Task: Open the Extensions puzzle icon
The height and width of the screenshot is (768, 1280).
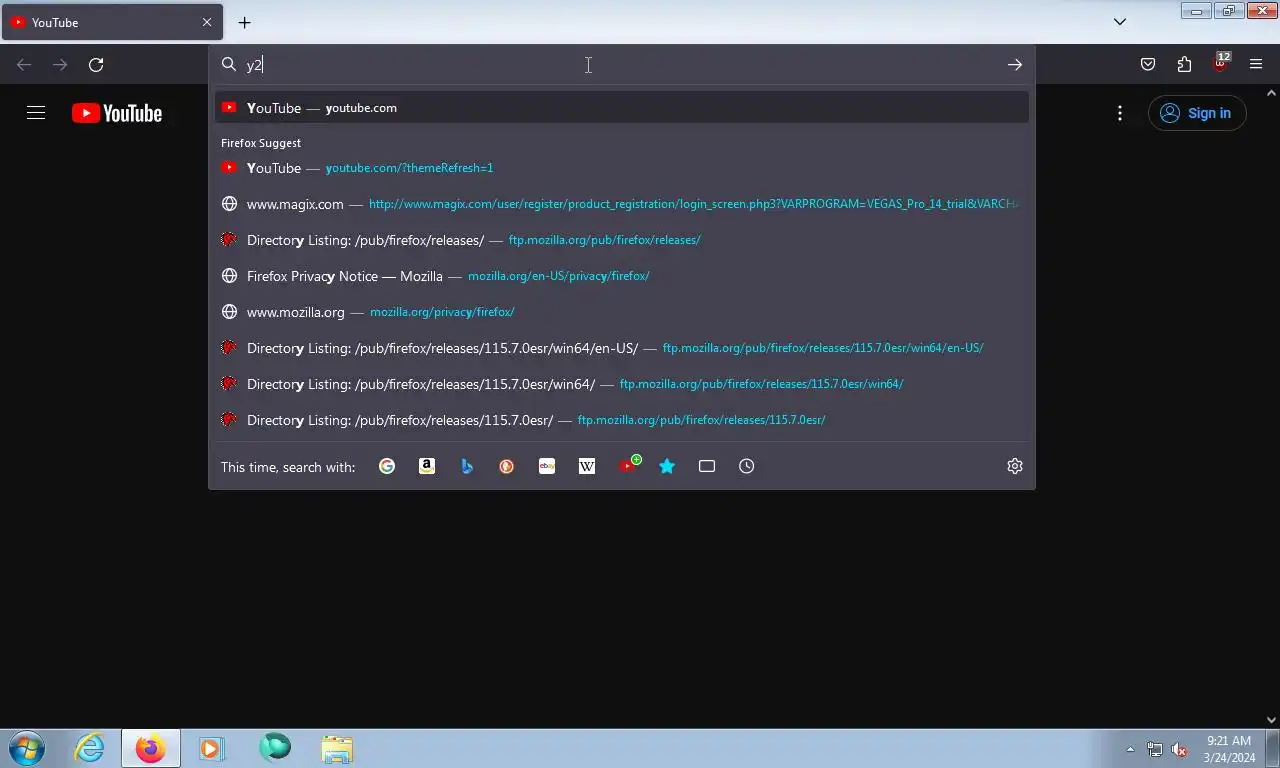Action: tap(1184, 65)
